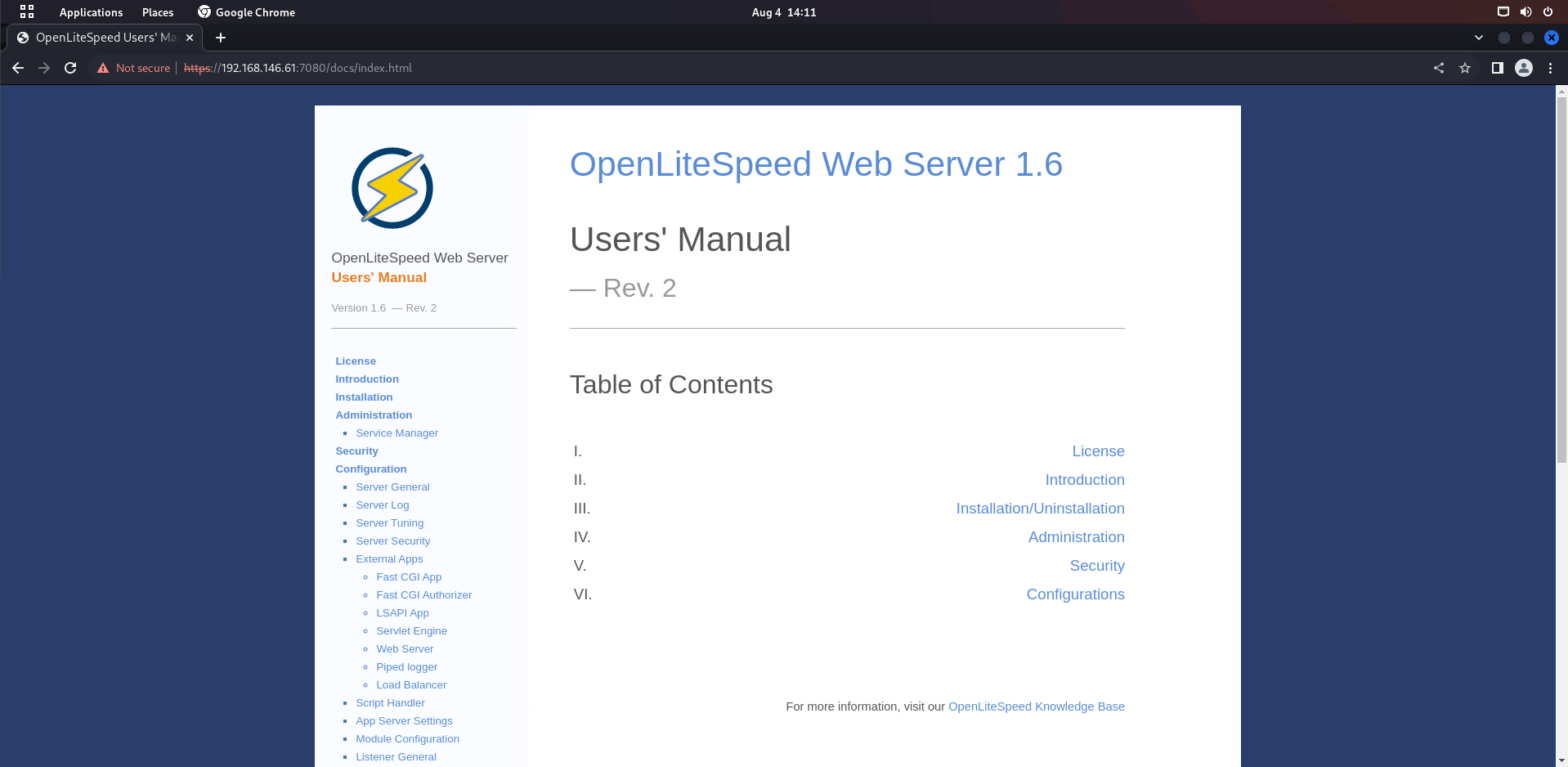This screenshot has width=1568, height=767.
Task: Bookmark this page with the star icon
Action: (x=1465, y=68)
